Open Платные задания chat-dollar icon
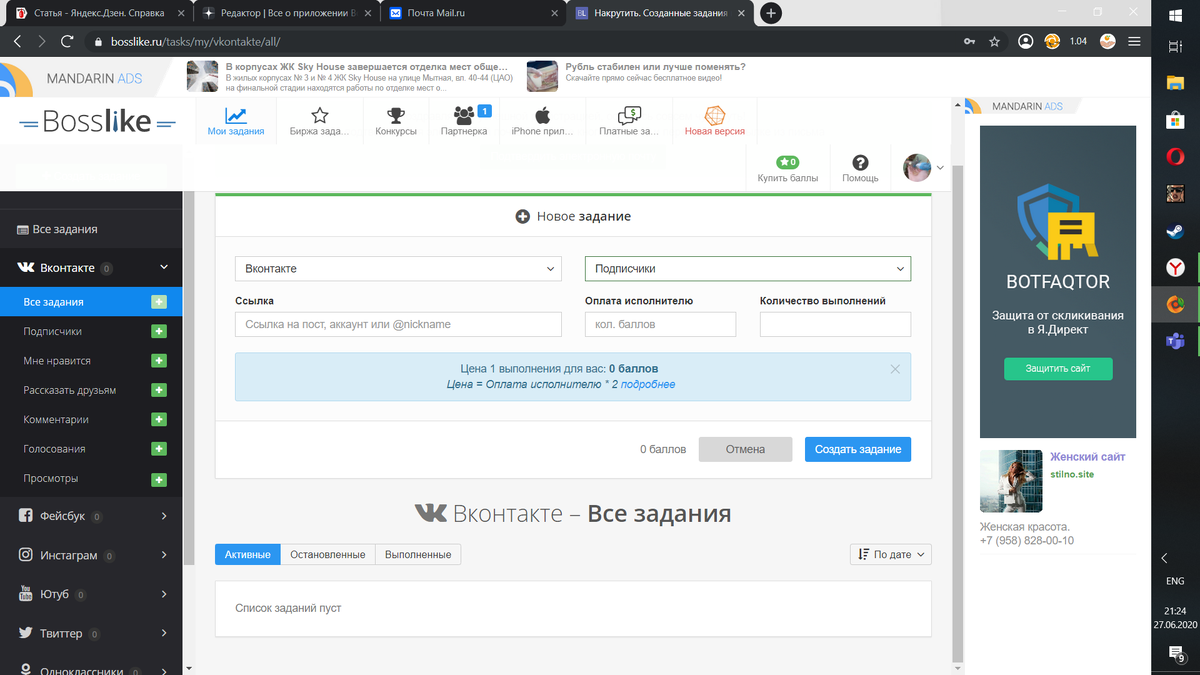The width and height of the screenshot is (1200, 675). (x=629, y=115)
